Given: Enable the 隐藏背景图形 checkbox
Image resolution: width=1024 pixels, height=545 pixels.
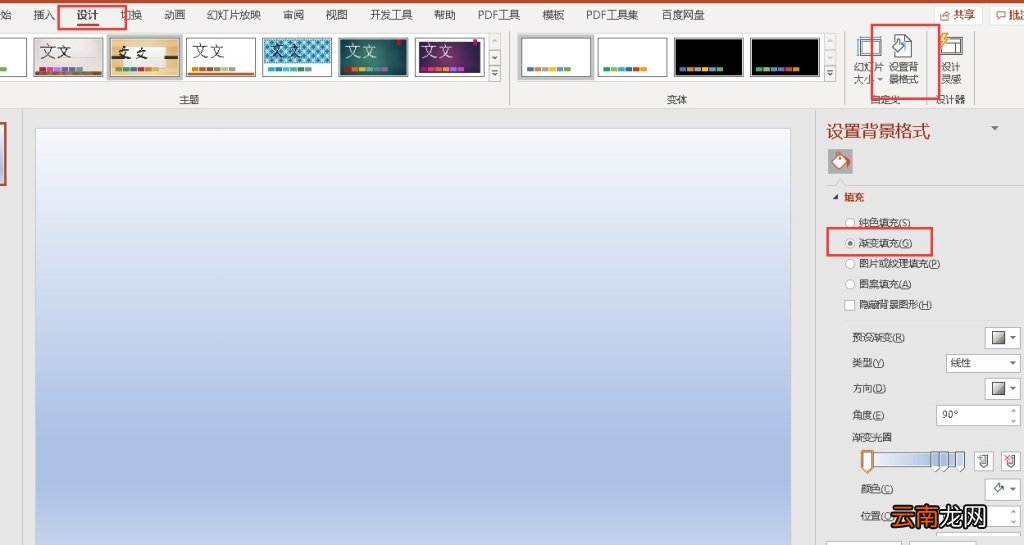Looking at the screenshot, I should pos(850,305).
